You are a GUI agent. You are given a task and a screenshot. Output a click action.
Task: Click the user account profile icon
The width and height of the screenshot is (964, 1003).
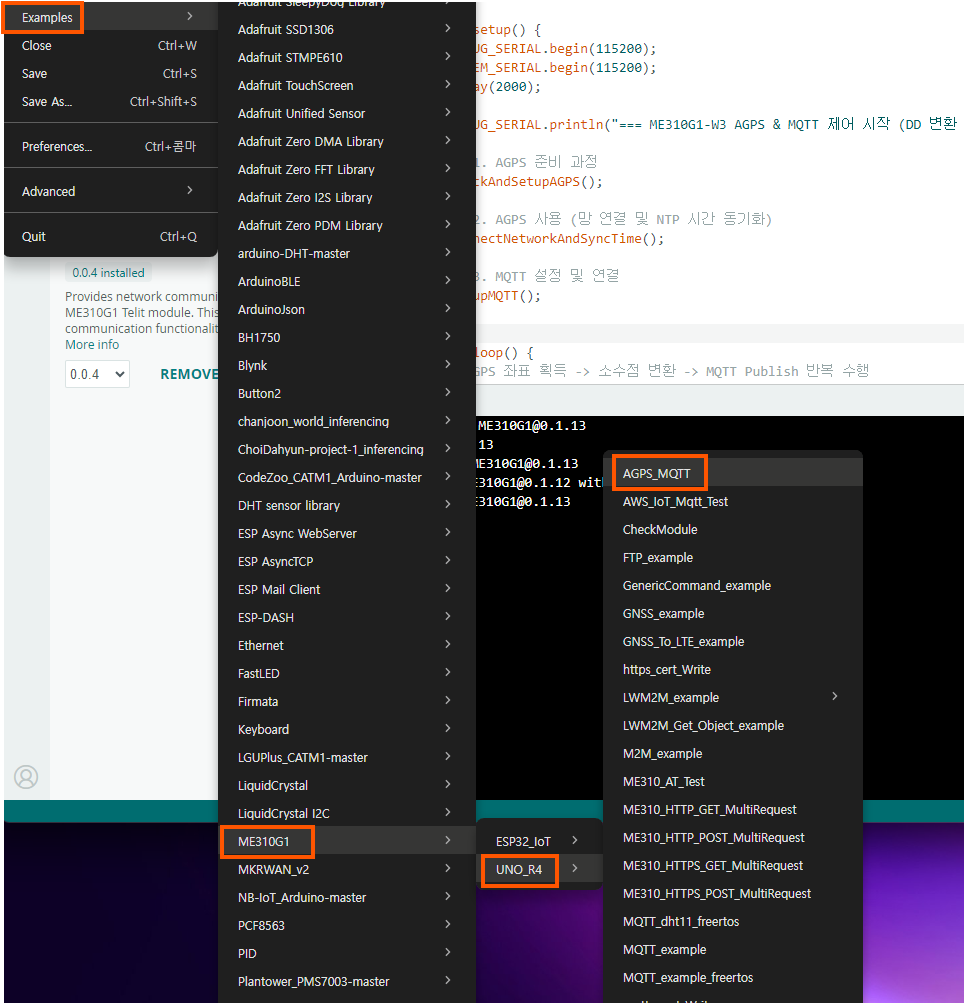[26, 777]
